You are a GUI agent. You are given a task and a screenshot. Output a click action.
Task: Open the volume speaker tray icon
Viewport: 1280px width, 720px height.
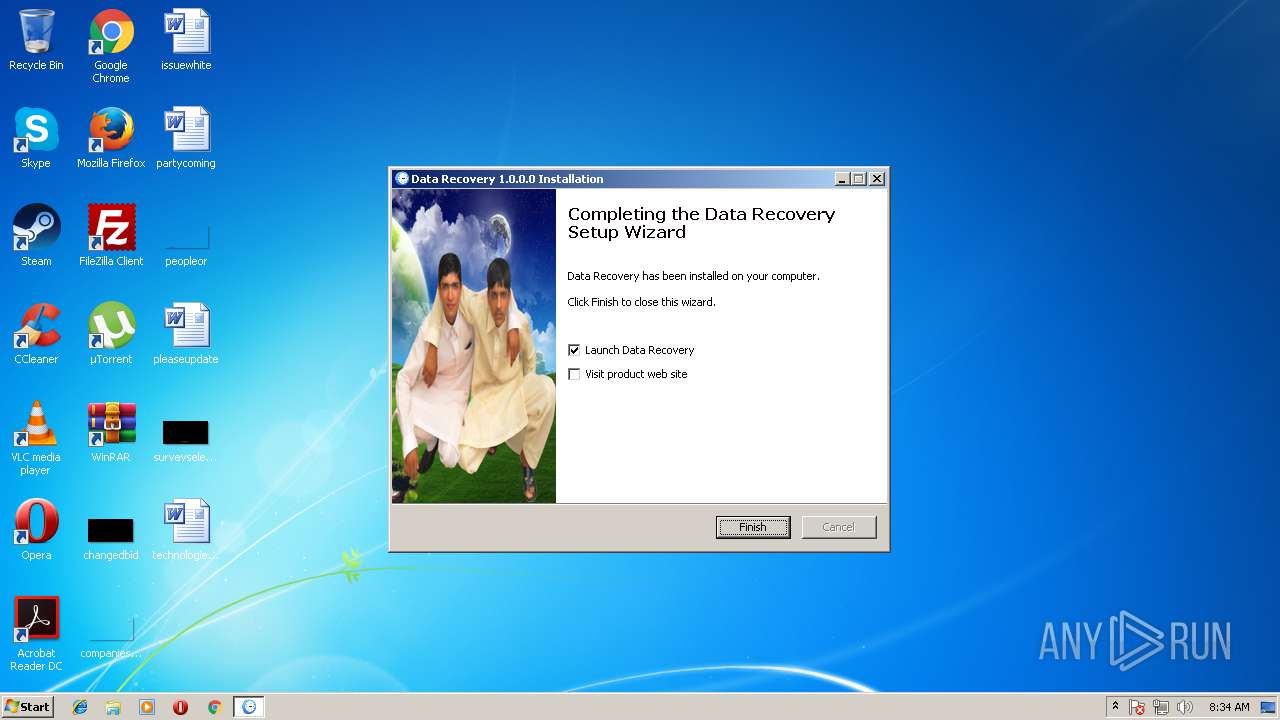point(1185,707)
